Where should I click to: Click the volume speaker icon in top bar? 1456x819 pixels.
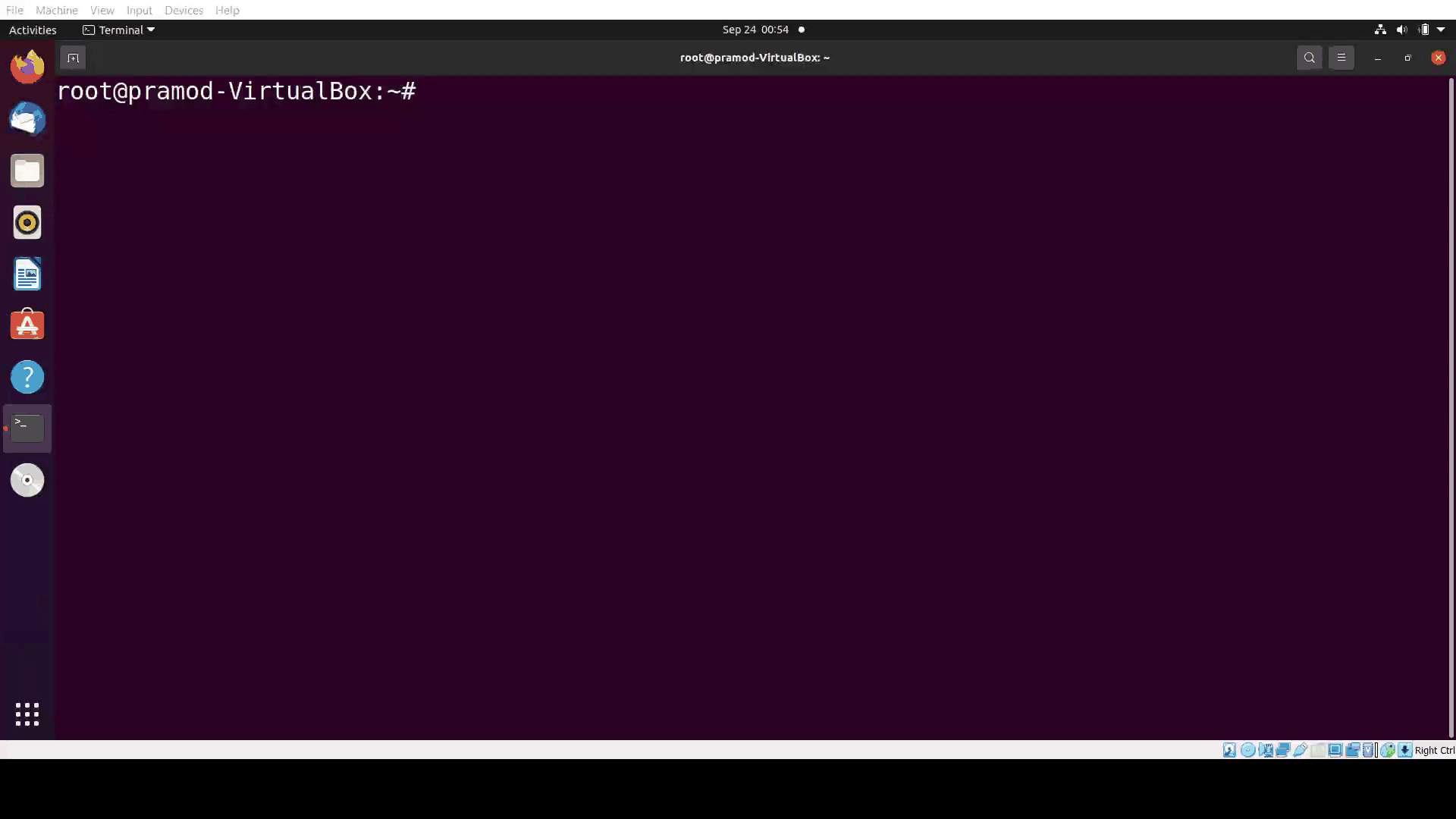click(x=1401, y=30)
